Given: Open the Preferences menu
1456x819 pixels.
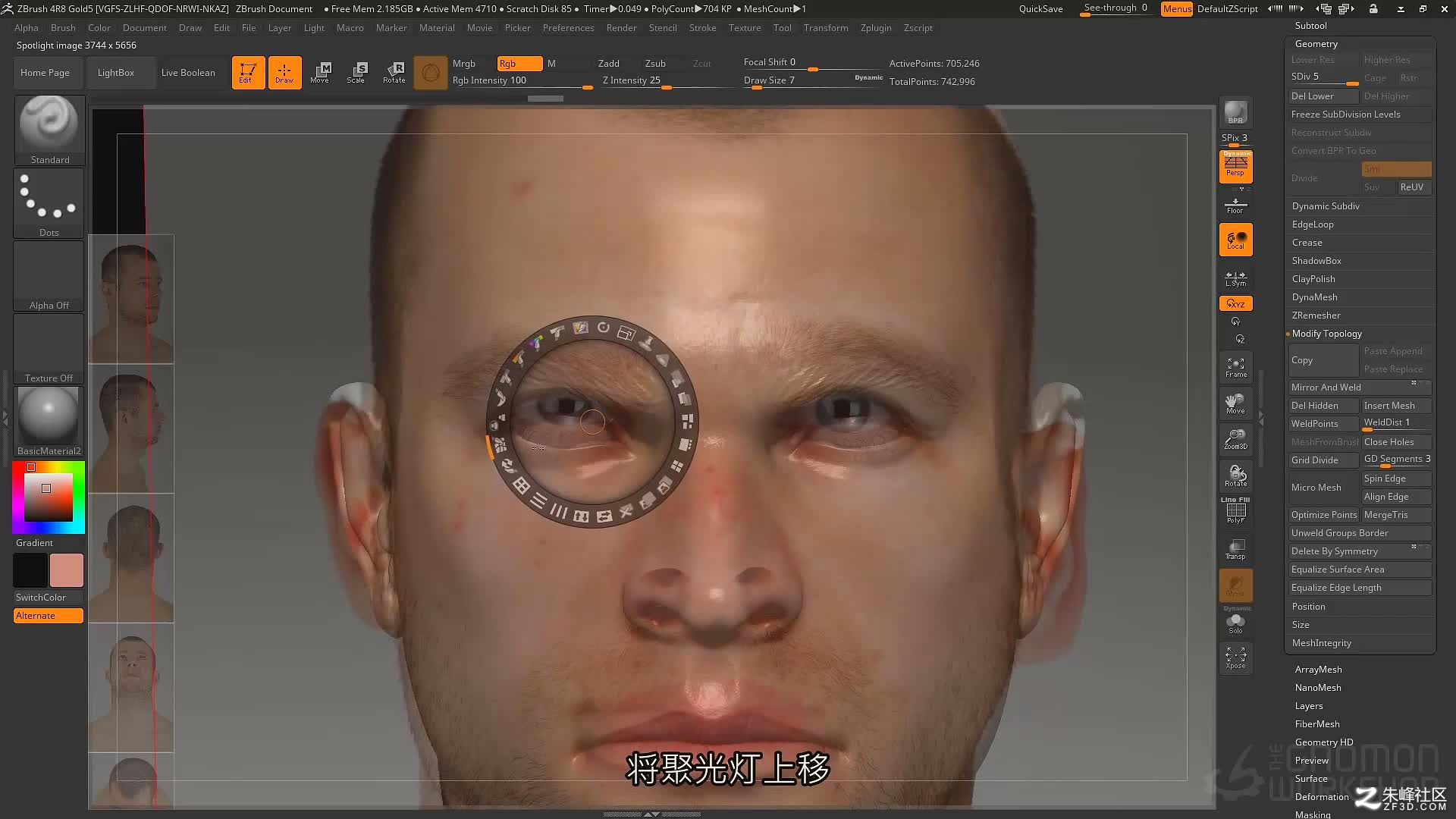Looking at the screenshot, I should click(x=568, y=28).
